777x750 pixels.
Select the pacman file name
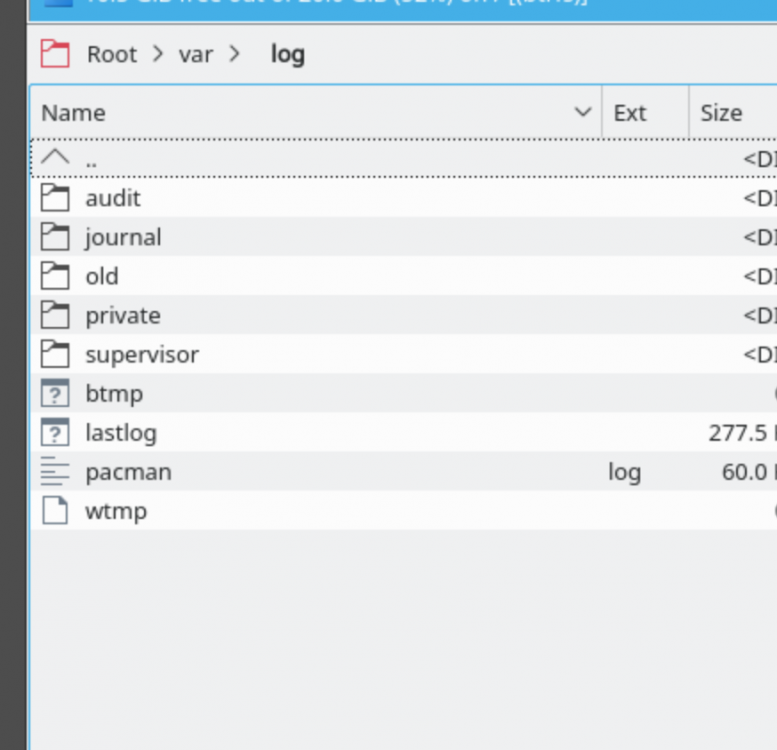point(129,473)
